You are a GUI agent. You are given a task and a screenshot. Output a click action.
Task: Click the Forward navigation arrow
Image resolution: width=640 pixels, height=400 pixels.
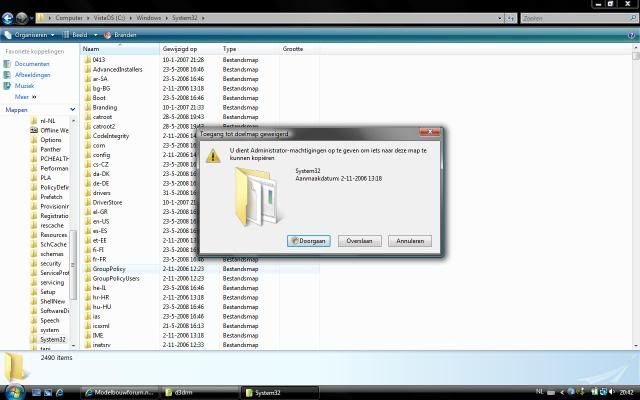tap(22, 18)
